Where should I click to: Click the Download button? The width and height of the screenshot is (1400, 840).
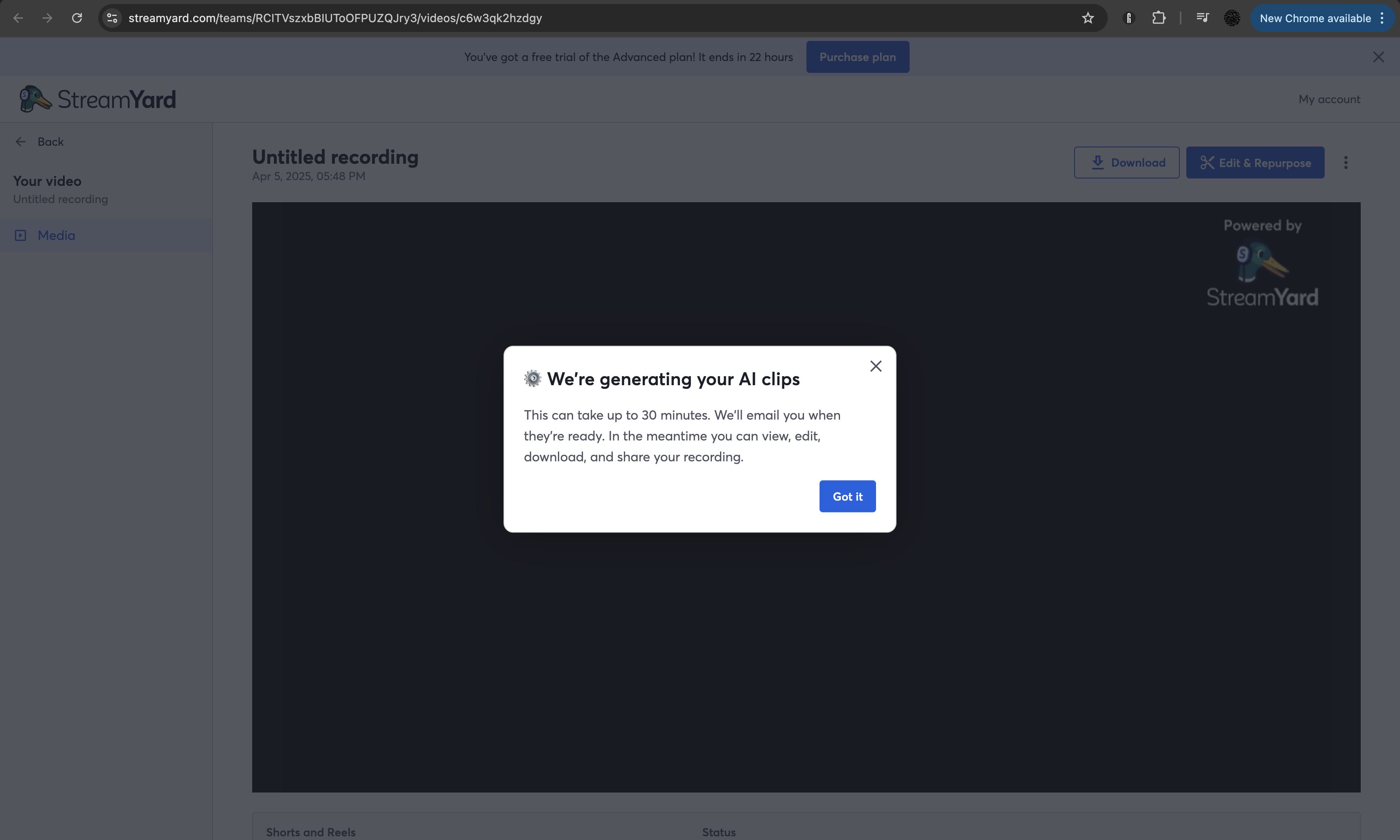[1127, 163]
